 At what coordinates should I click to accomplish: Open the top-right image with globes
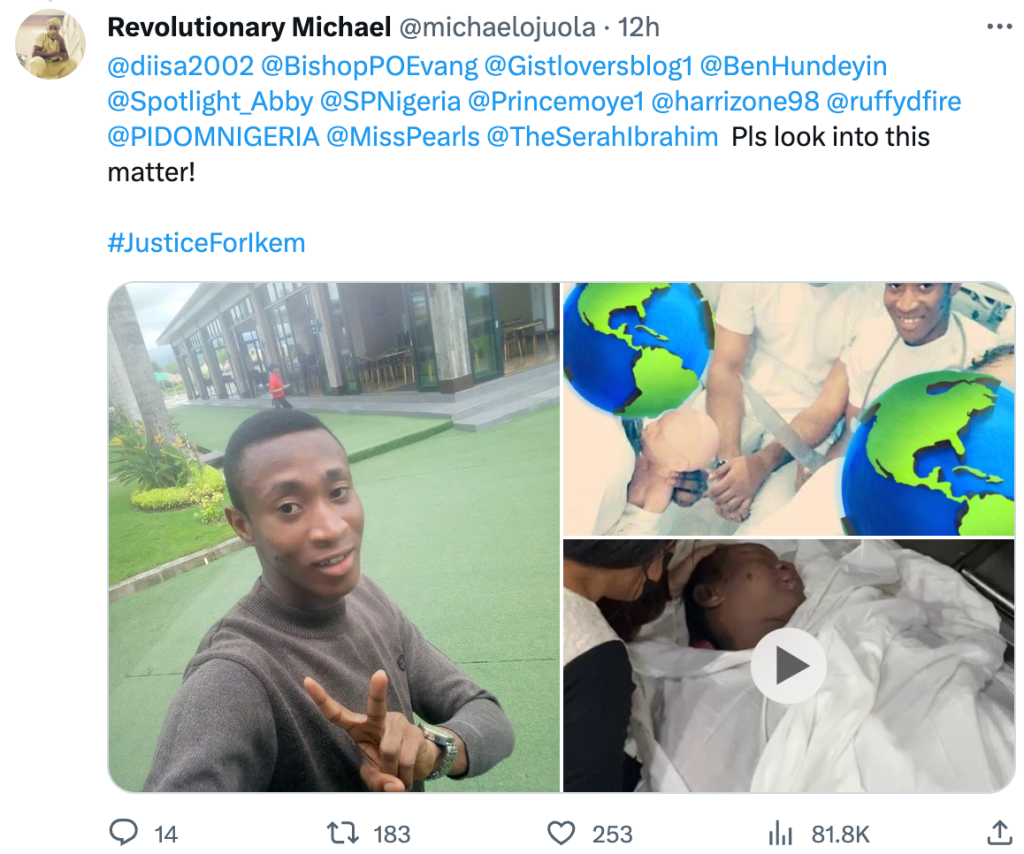click(x=789, y=408)
